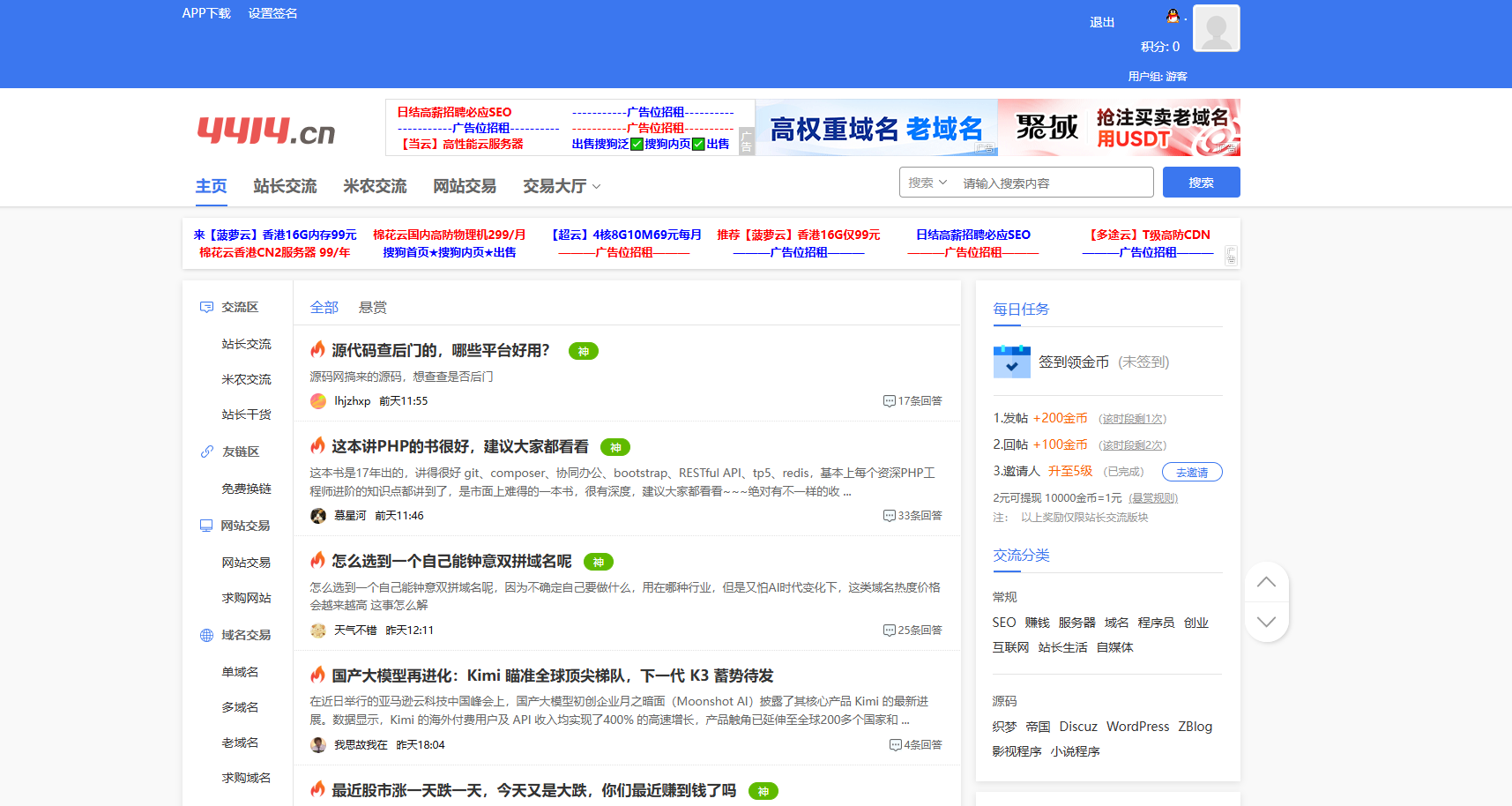
Task: Click avatar of user 天气不错
Action: coord(318,631)
